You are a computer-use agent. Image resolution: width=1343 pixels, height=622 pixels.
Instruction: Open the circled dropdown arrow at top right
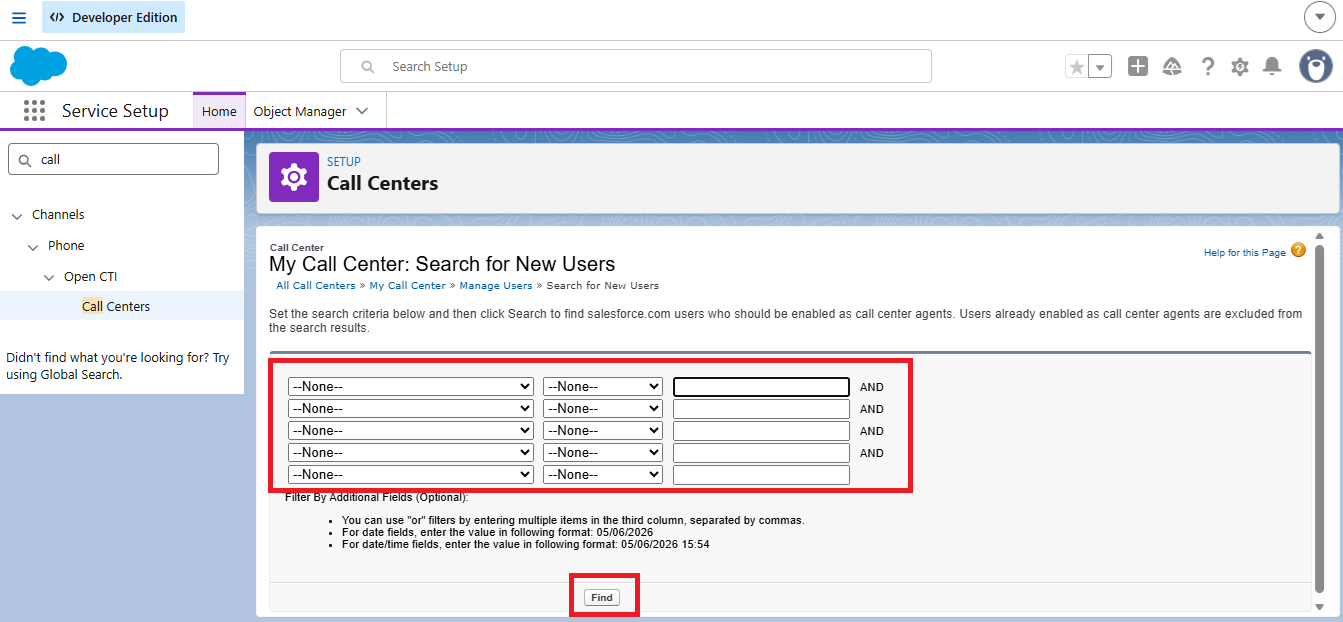[x=1320, y=17]
